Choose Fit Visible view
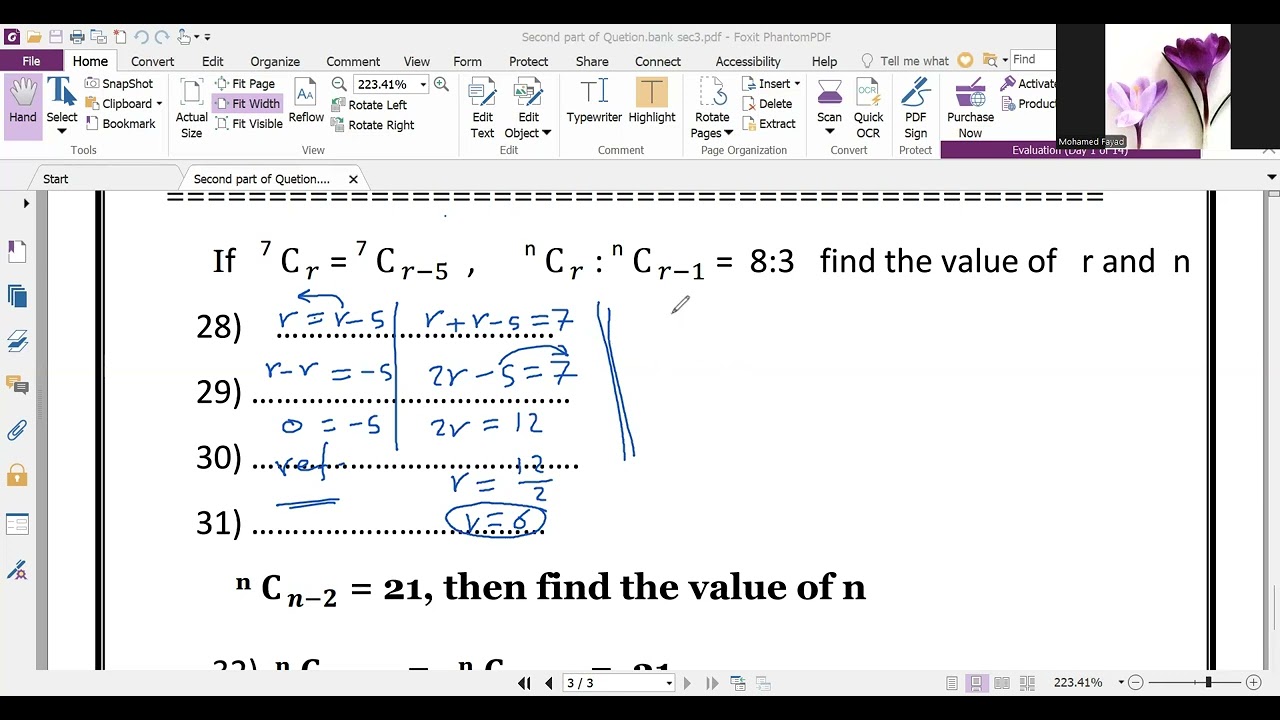The height and width of the screenshot is (720, 1280). (x=248, y=124)
